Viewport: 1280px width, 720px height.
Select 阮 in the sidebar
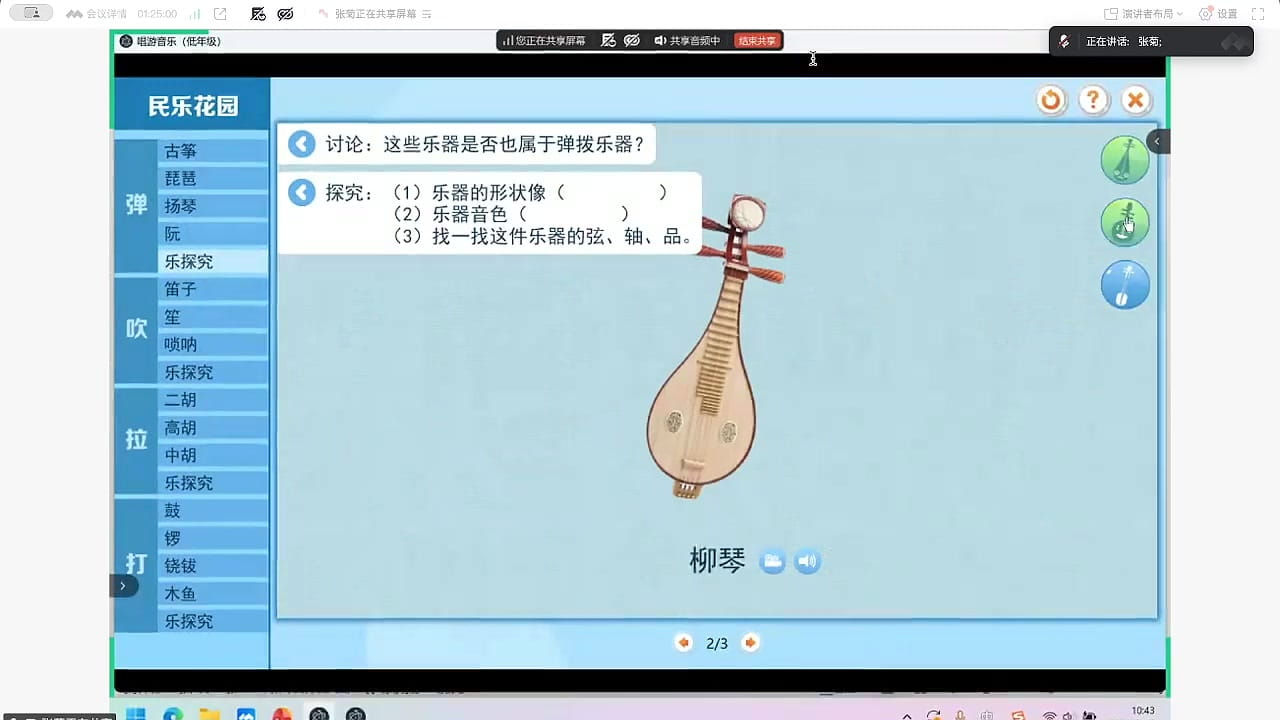[213, 234]
